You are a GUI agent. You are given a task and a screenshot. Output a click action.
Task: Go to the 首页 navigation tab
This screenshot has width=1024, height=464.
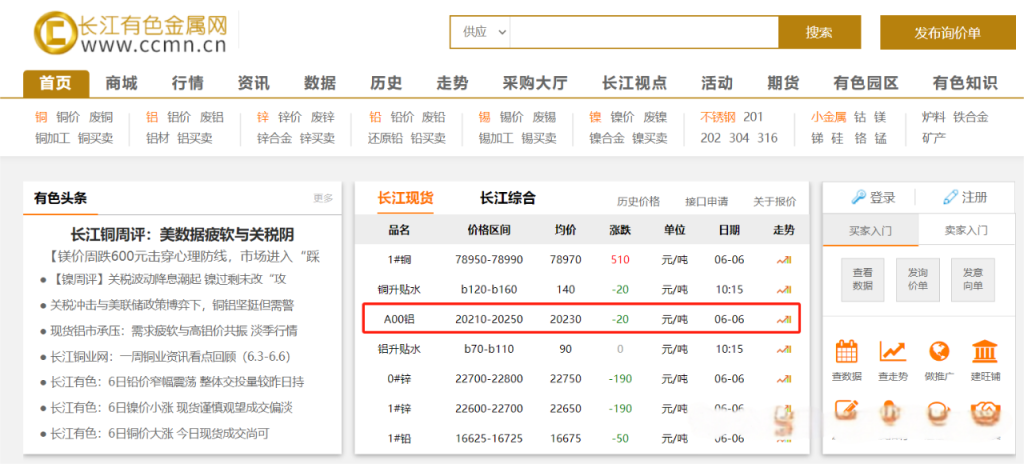pos(56,84)
